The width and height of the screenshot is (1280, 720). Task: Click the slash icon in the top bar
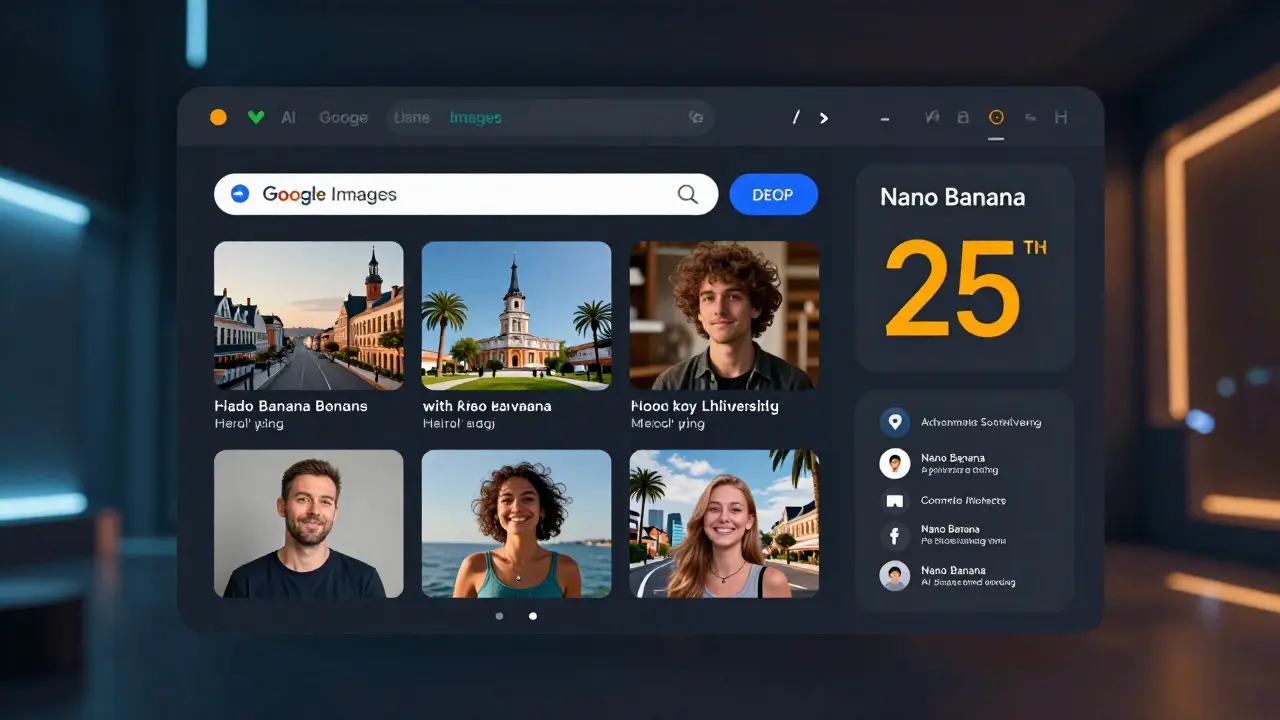pos(796,117)
